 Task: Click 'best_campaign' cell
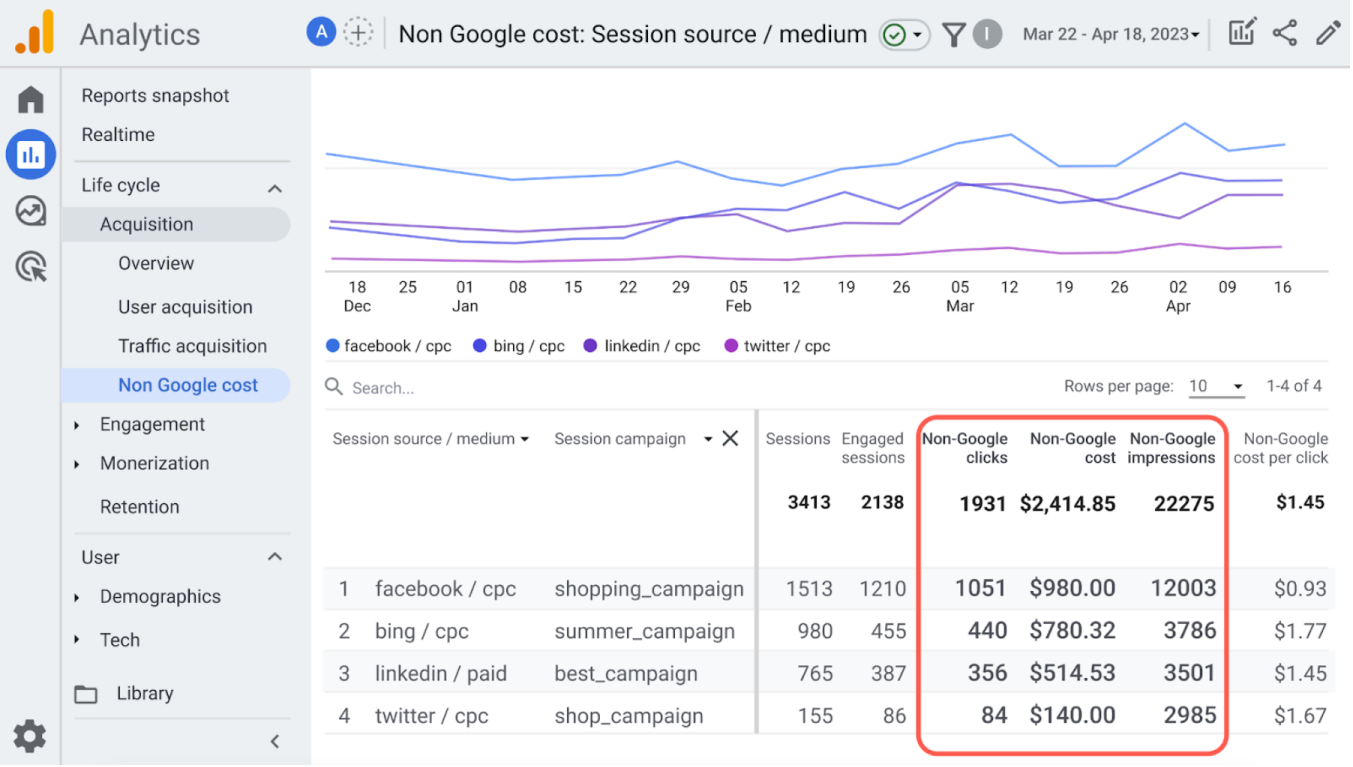tap(626, 674)
